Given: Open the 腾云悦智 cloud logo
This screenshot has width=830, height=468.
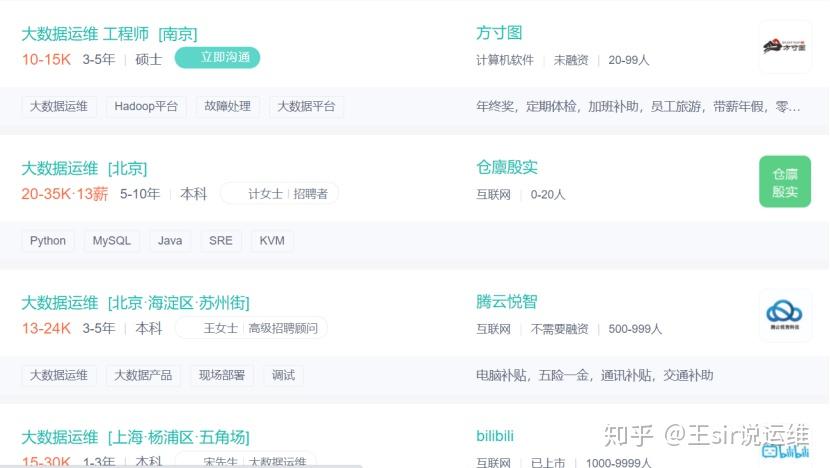Looking at the screenshot, I should coord(784,316).
